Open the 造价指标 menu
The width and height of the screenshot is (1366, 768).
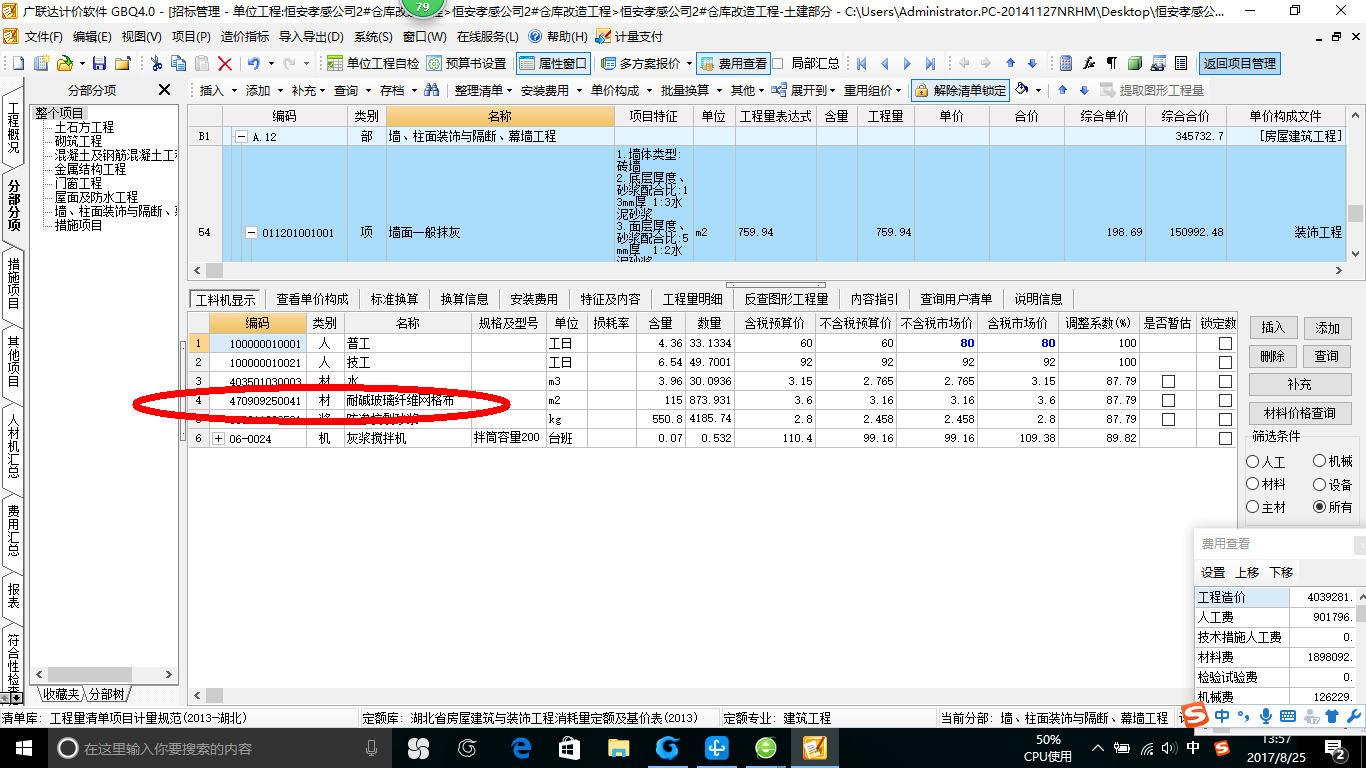coord(245,36)
